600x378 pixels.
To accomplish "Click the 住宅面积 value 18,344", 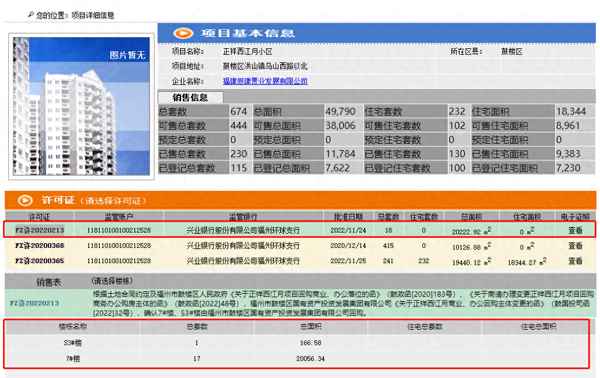I will pos(571,111).
